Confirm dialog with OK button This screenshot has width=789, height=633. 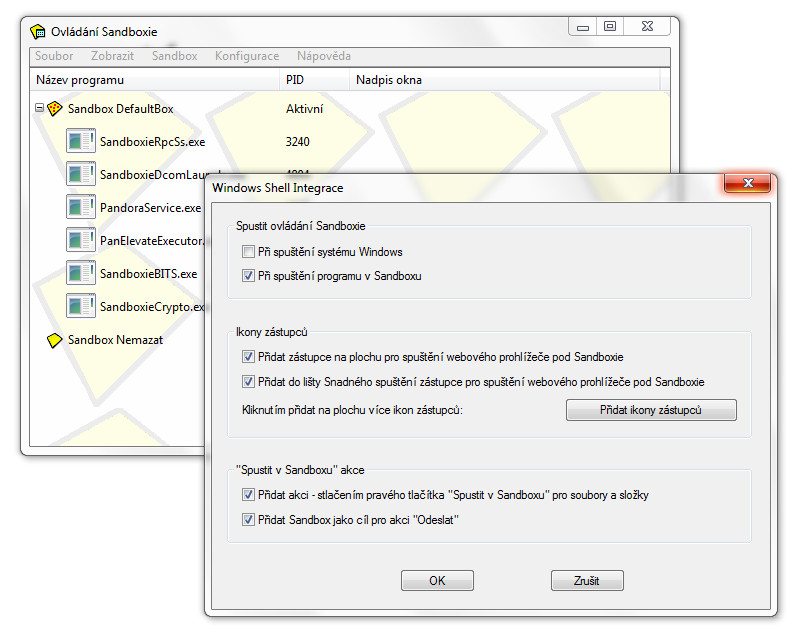coord(437,581)
